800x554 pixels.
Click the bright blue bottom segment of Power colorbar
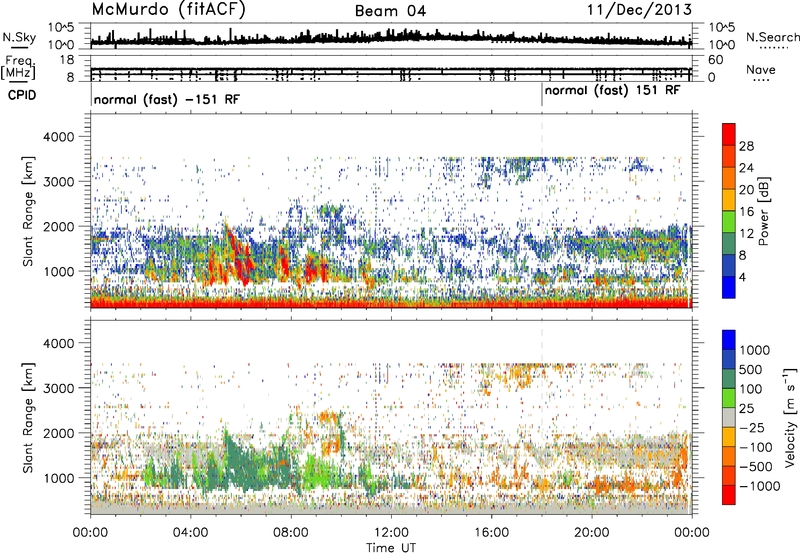pos(729,287)
